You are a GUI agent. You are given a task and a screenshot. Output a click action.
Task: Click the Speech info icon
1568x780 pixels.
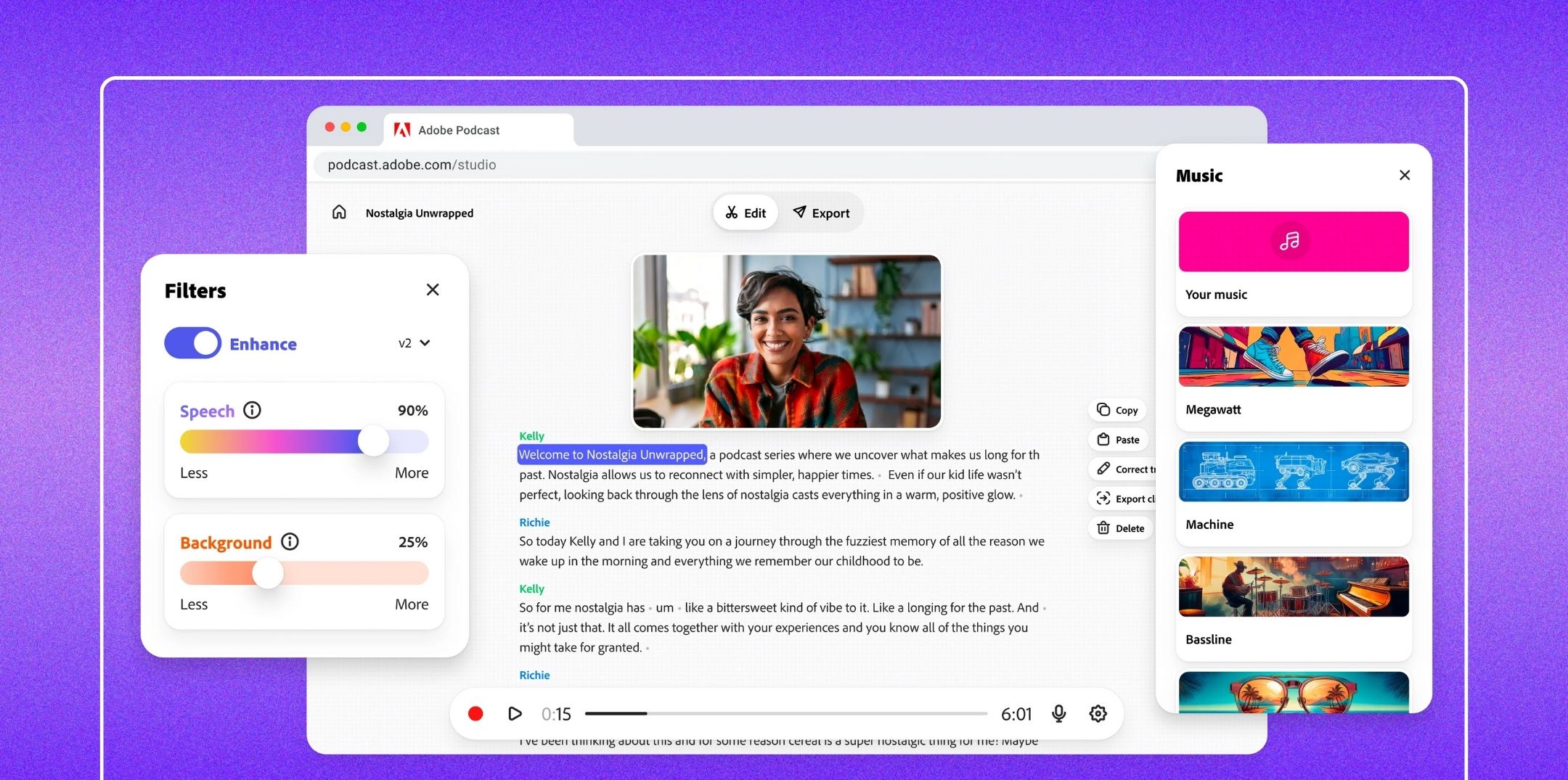click(252, 411)
